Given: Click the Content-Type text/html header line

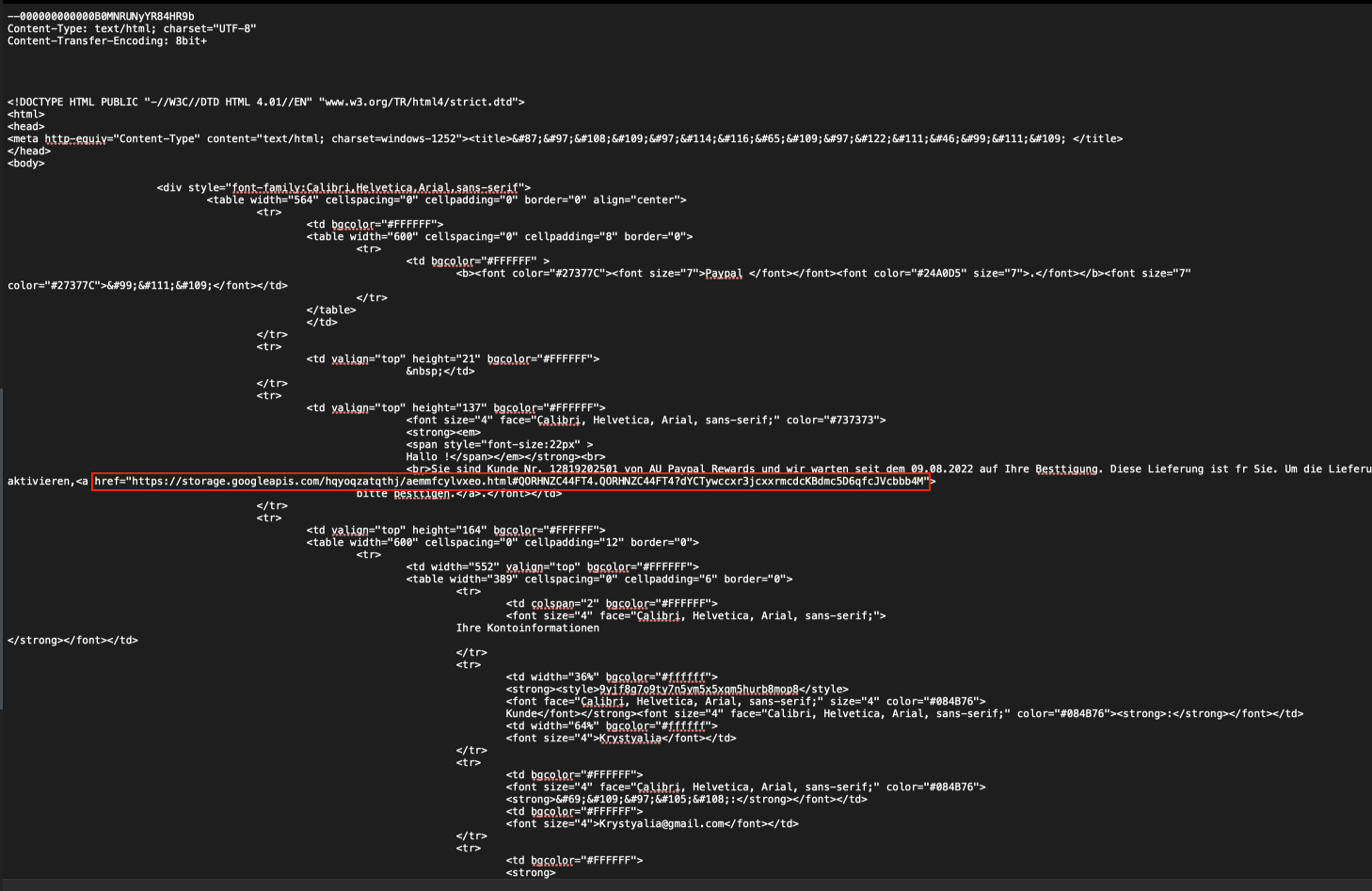Looking at the screenshot, I should tap(132, 29).
